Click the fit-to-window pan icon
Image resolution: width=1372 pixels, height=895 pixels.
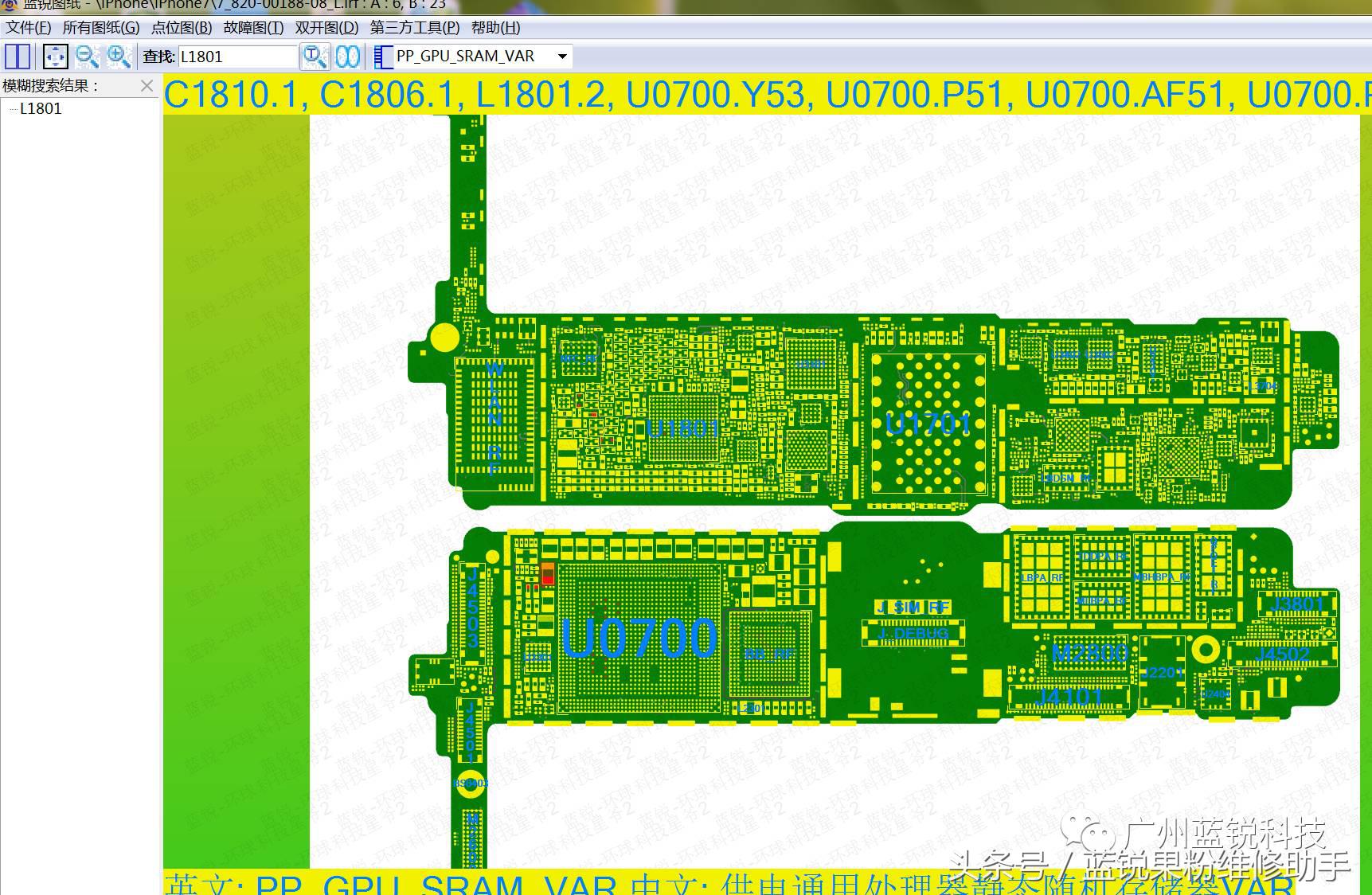pos(55,57)
